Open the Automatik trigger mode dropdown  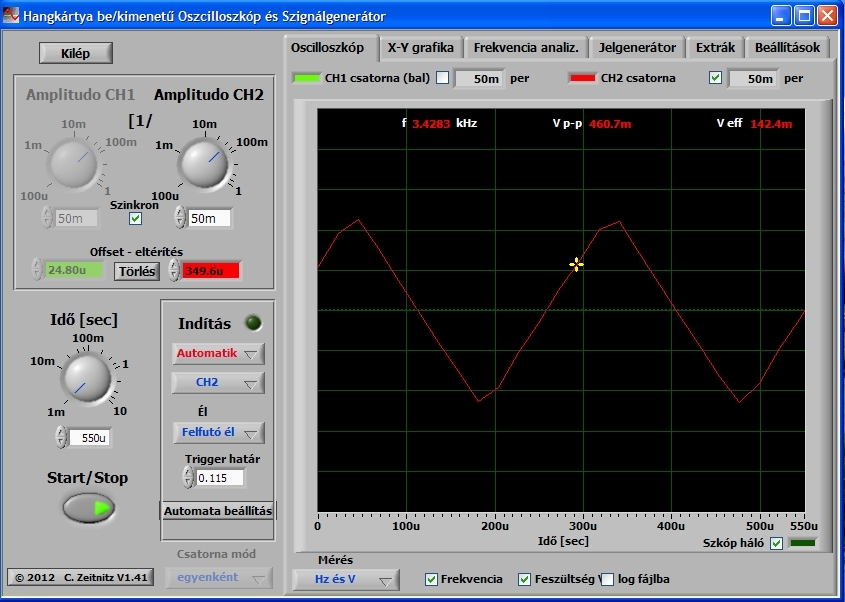point(218,354)
